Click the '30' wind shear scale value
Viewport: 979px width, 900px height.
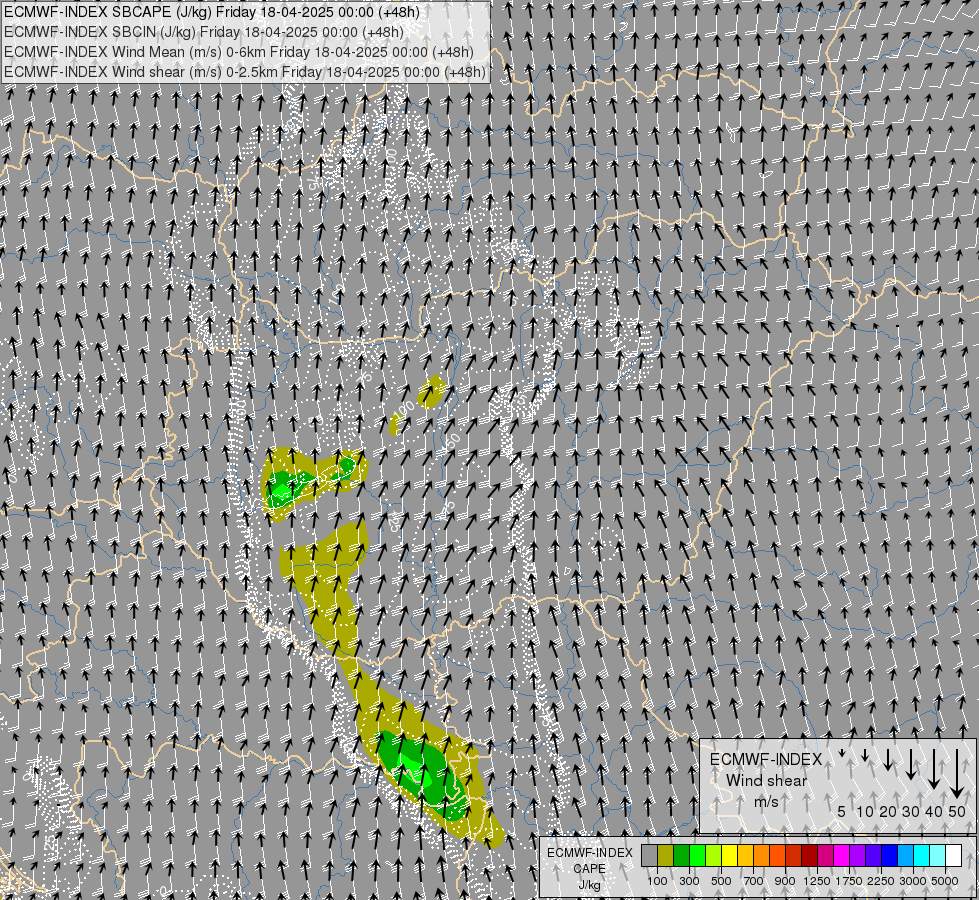(x=911, y=811)
